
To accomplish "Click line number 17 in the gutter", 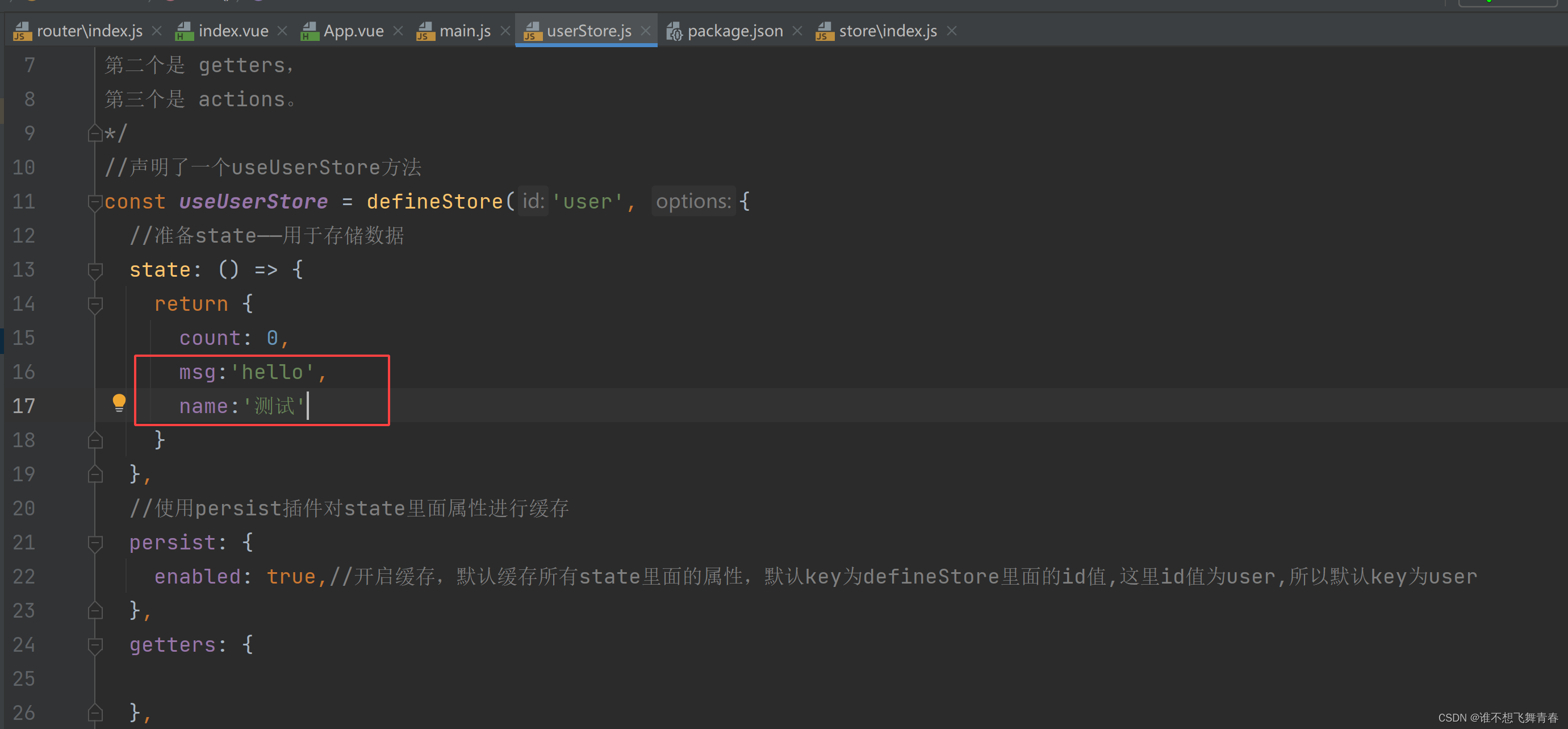I will [23, 406].
